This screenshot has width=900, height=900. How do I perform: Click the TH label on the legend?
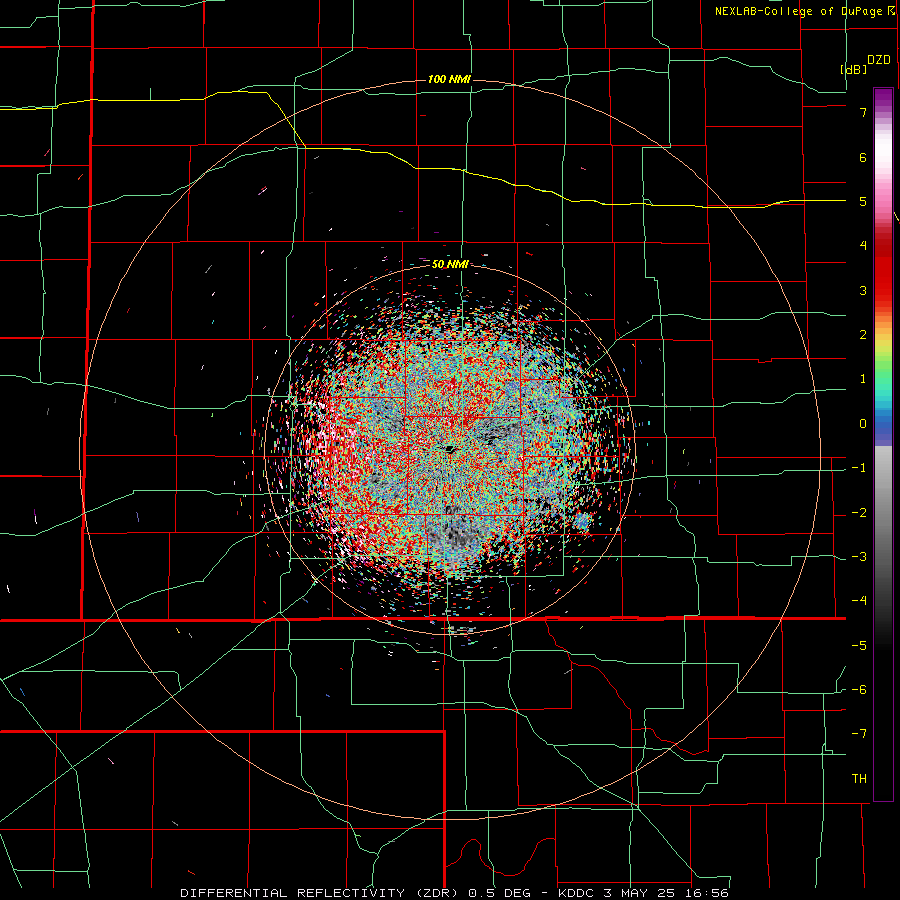tap(859, 778)
